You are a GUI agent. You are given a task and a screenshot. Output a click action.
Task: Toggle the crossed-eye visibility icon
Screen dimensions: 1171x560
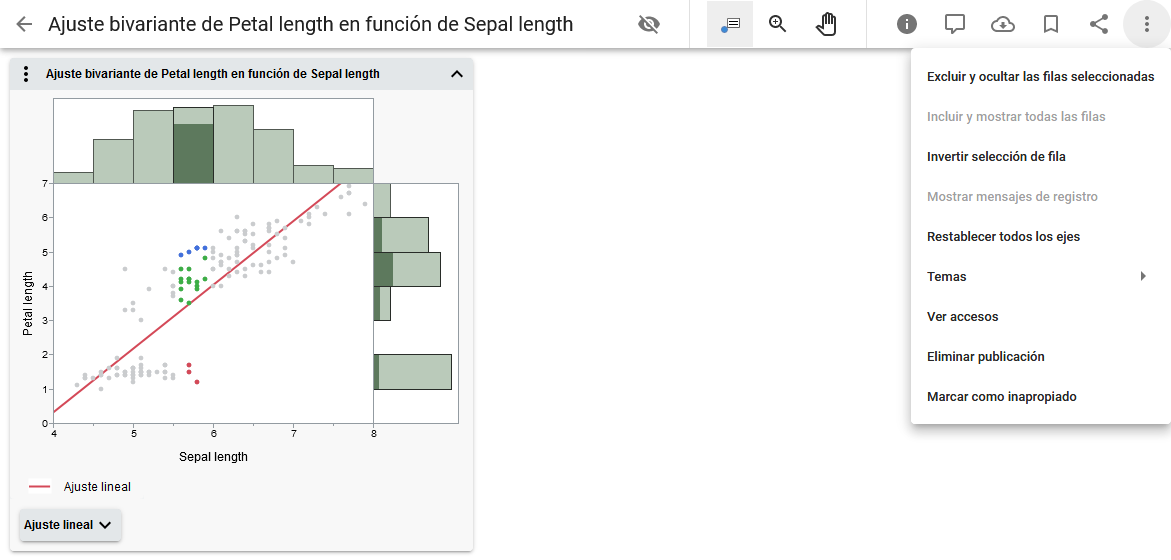pyautogui.click(x=649, y=24)
